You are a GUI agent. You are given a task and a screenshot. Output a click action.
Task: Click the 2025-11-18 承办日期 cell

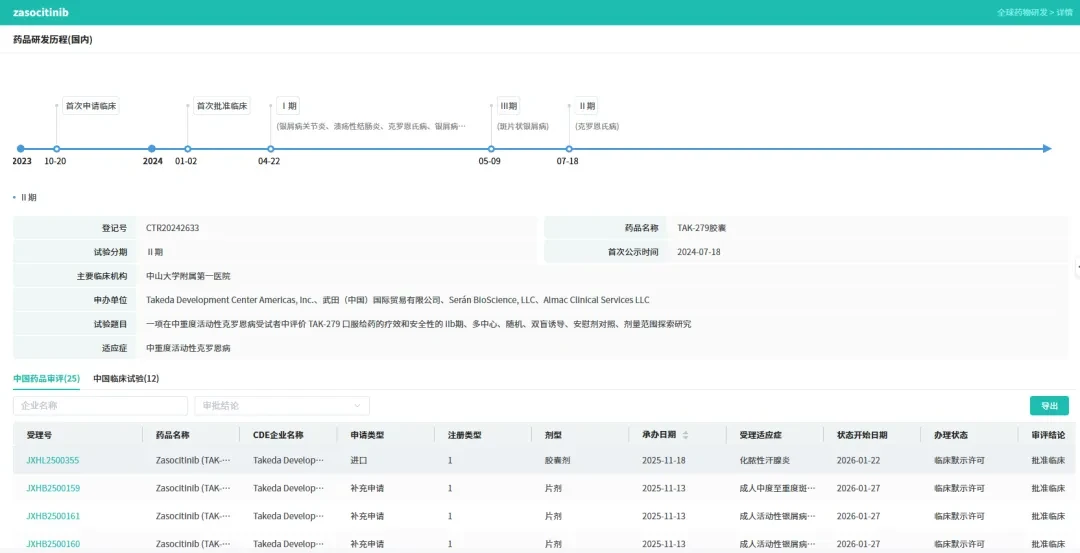click(663, 460)
